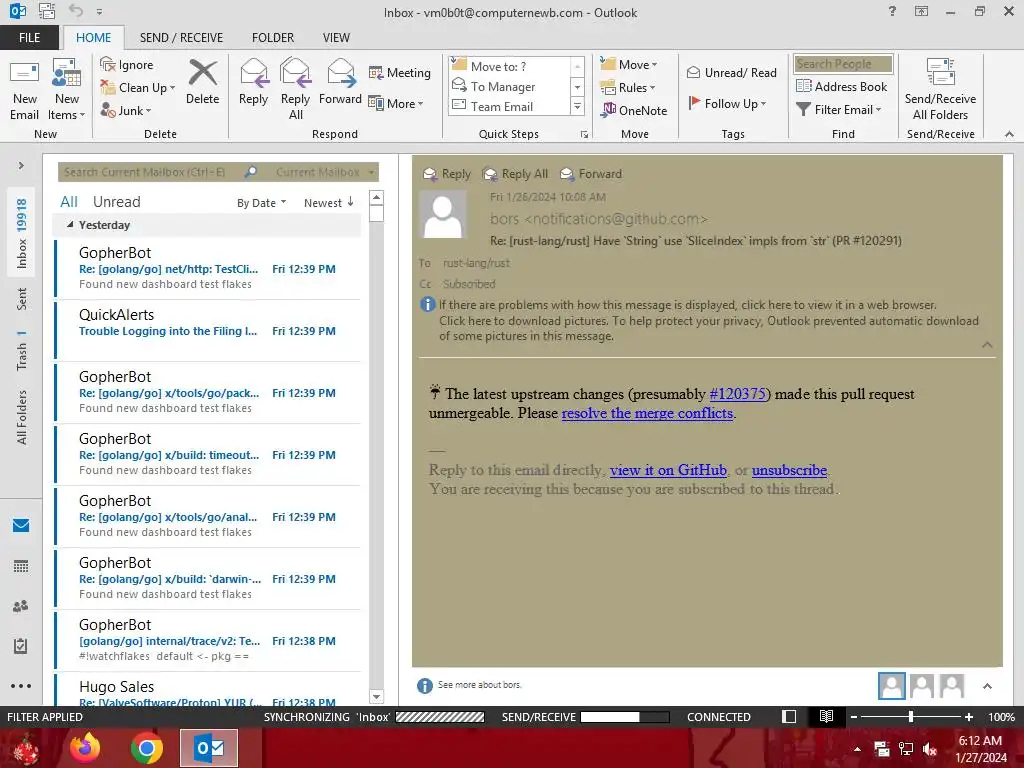
Task: Open the FILE tab
Action: pos(29,38)
